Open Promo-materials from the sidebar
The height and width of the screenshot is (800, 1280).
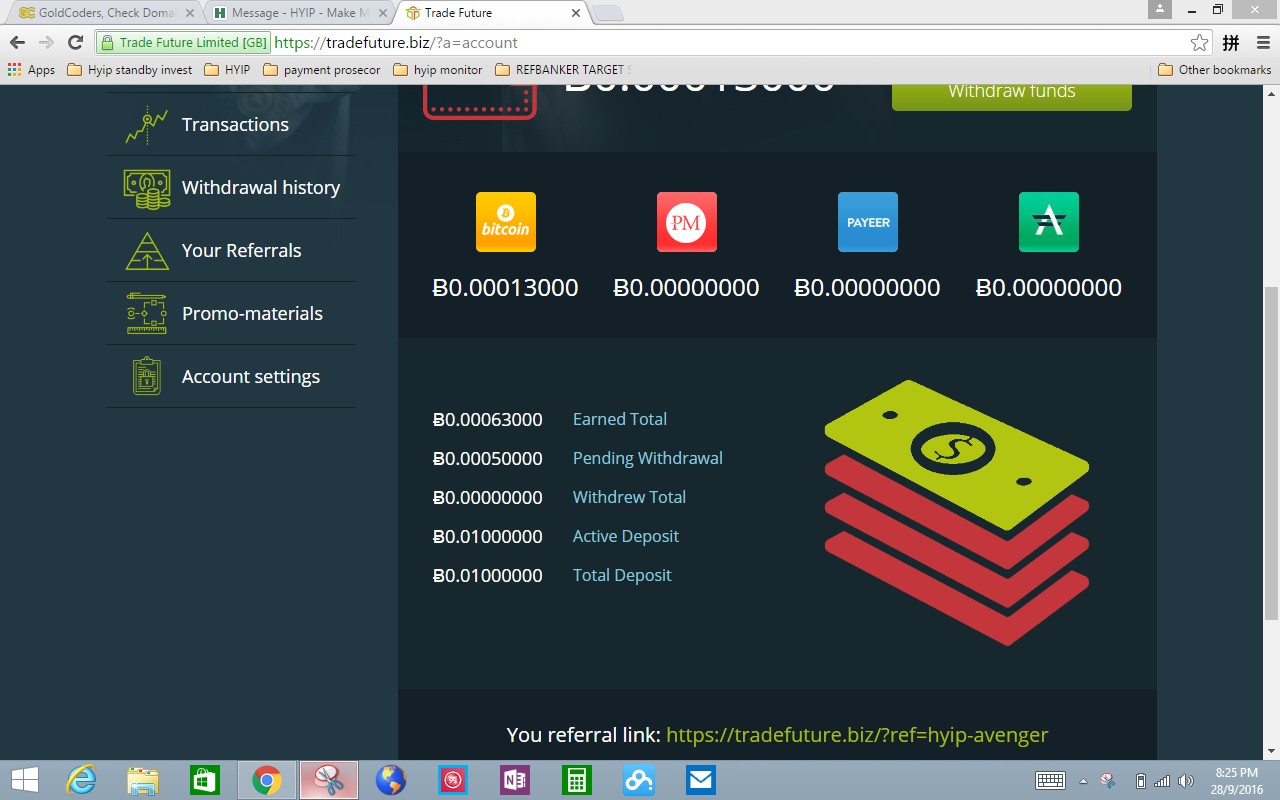point(252,314)
